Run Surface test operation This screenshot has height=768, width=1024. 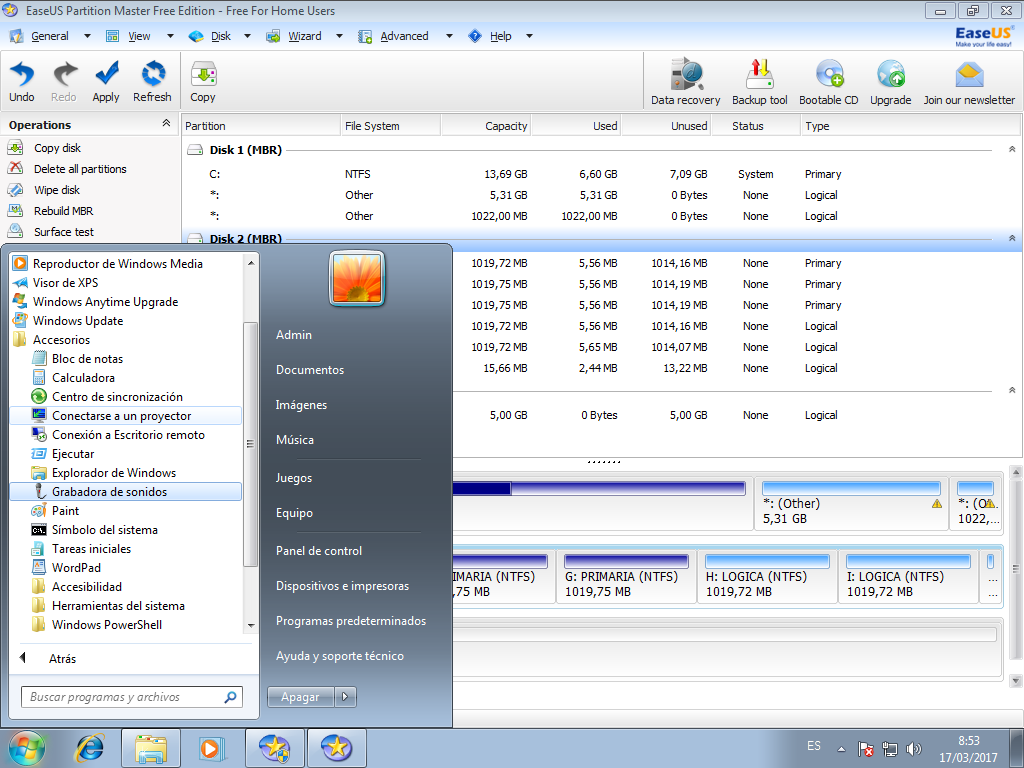pos(64,232)
